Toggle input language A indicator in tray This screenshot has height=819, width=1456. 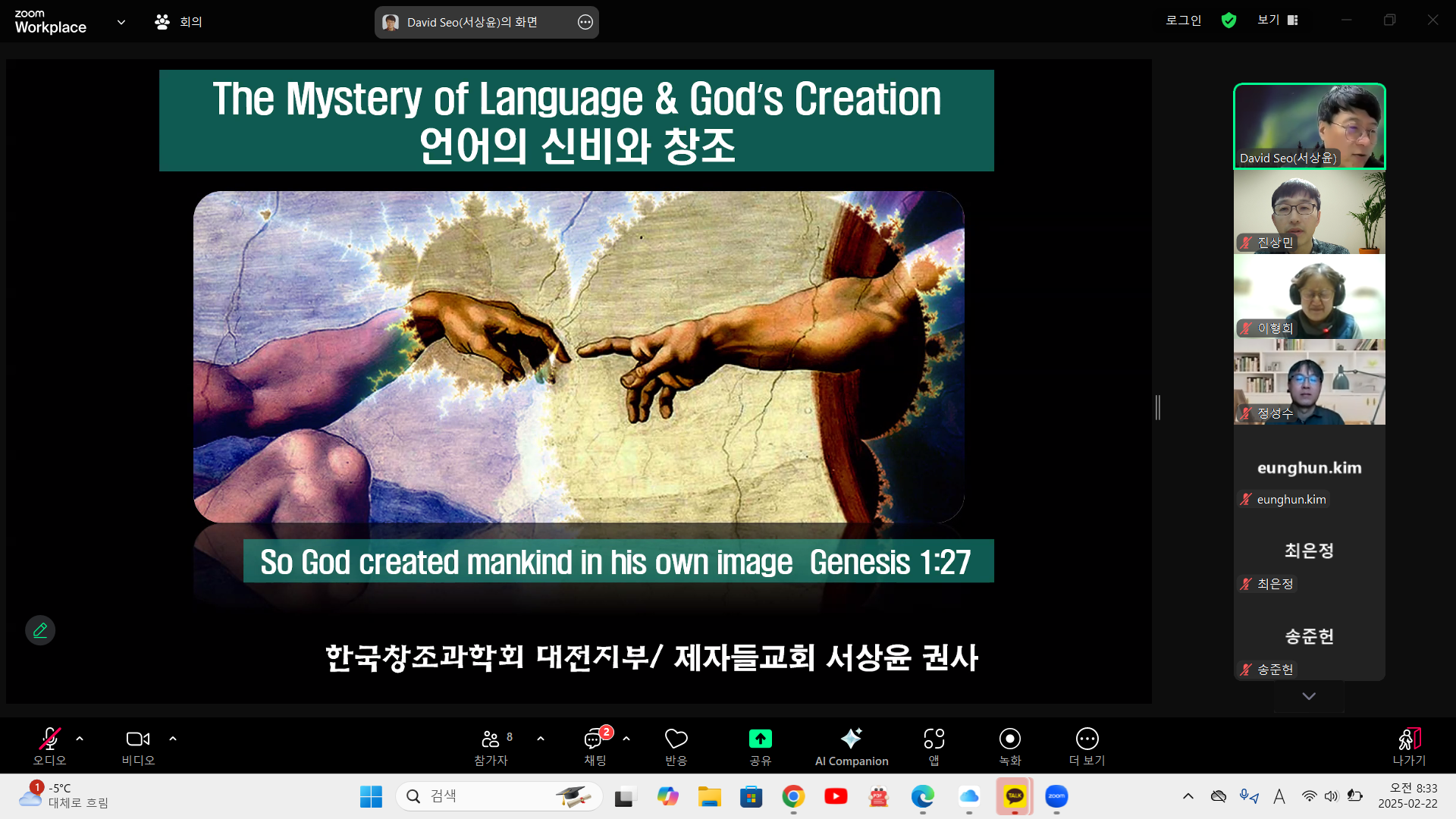pyautogui.click(x=1279, y=796)
